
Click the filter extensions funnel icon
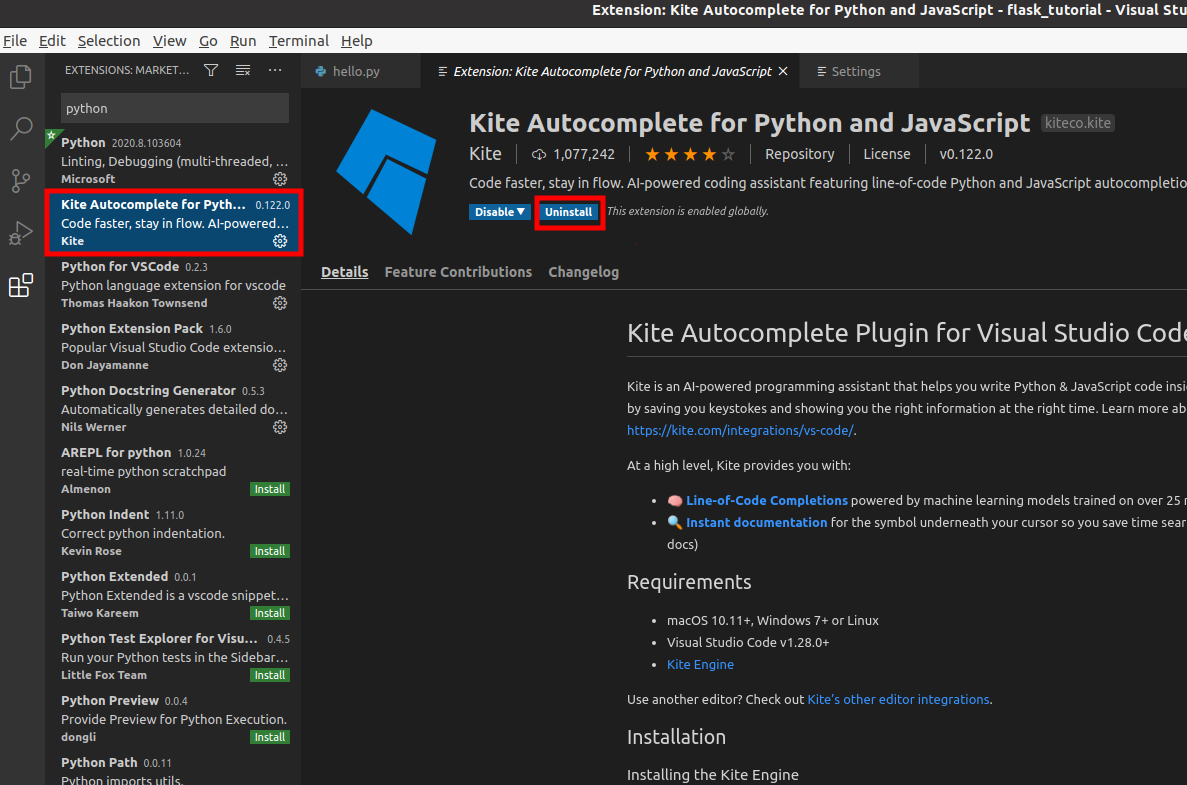211,70
